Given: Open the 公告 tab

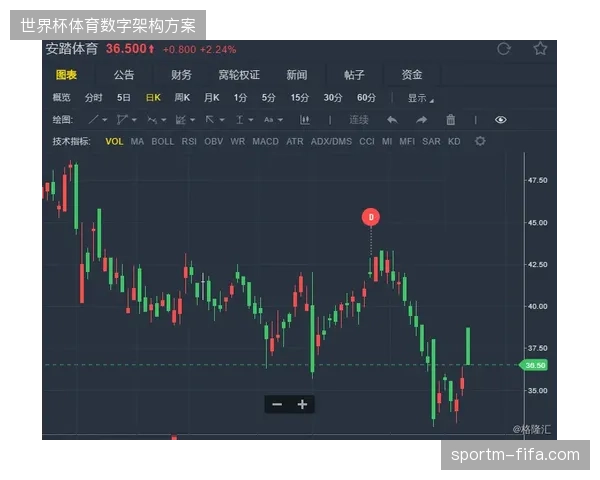Looking at the screenshot, I should (124, 75).
